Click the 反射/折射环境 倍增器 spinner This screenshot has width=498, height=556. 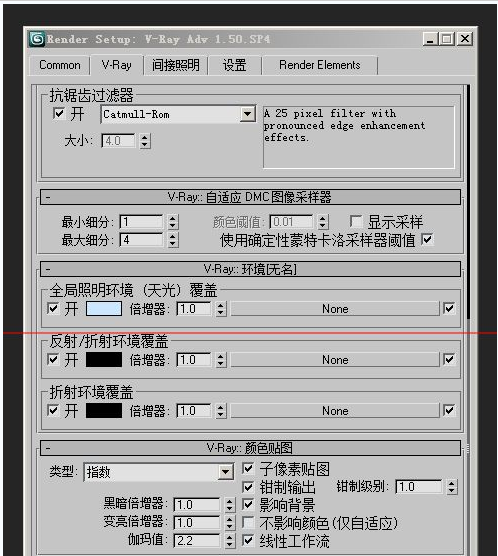click(x=221, y=360)
